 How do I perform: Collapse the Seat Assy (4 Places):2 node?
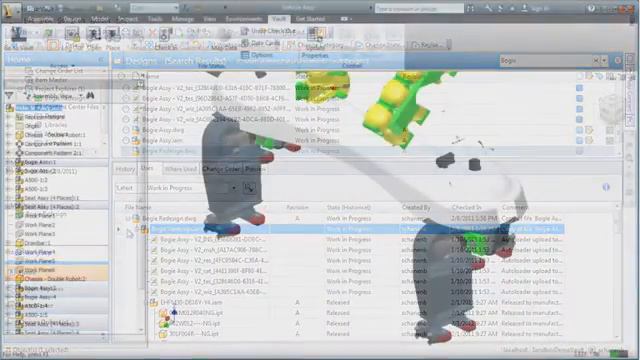click(9, 207)
